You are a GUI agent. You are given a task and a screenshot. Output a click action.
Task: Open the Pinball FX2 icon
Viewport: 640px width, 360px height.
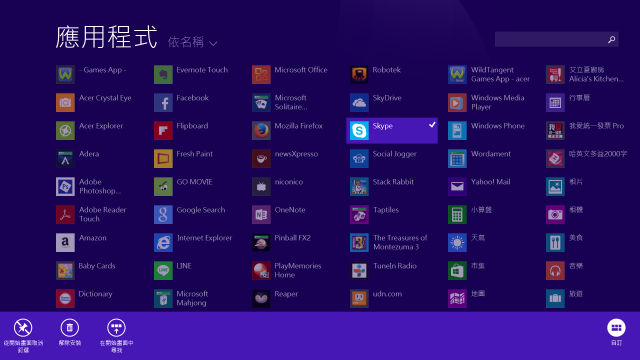[x=261, y=242]
